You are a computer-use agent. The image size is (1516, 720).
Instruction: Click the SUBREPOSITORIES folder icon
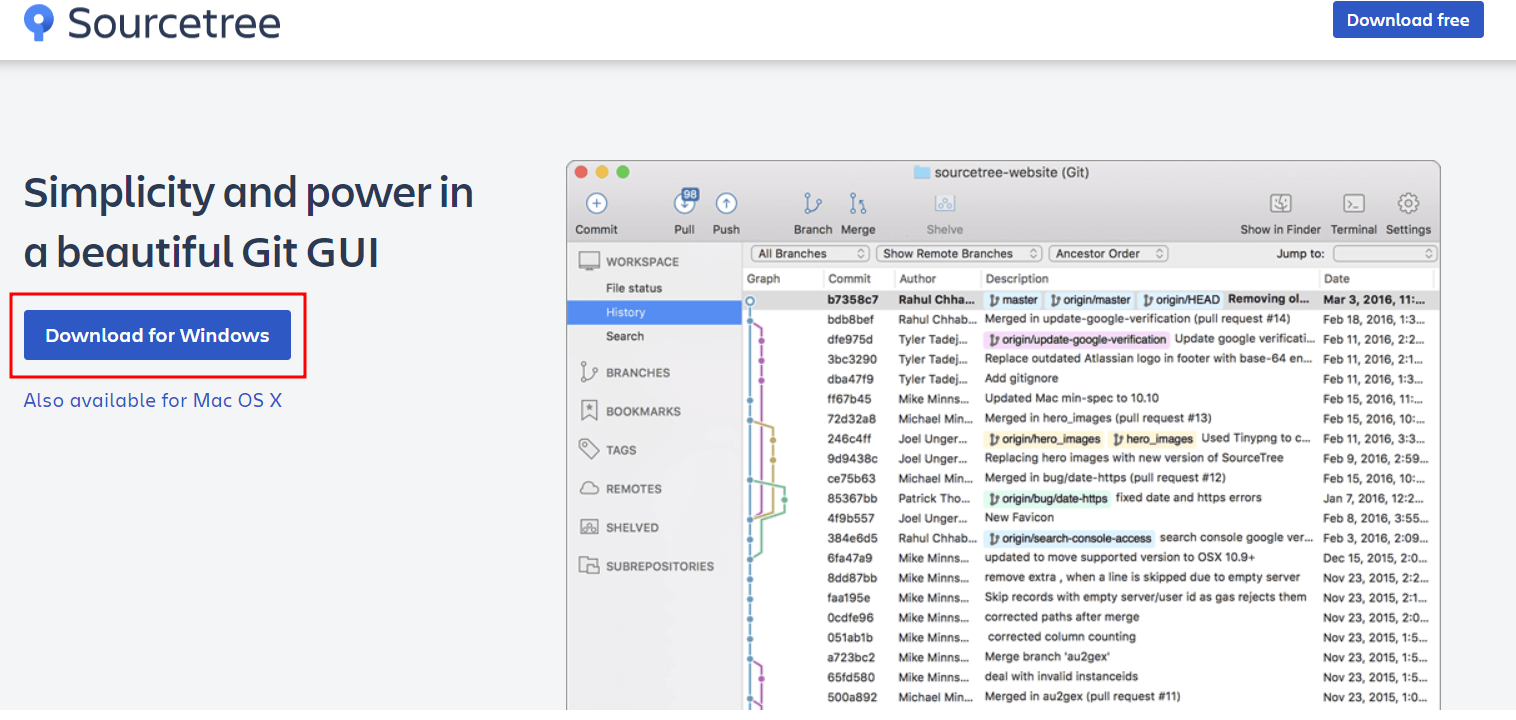[589, 566]
